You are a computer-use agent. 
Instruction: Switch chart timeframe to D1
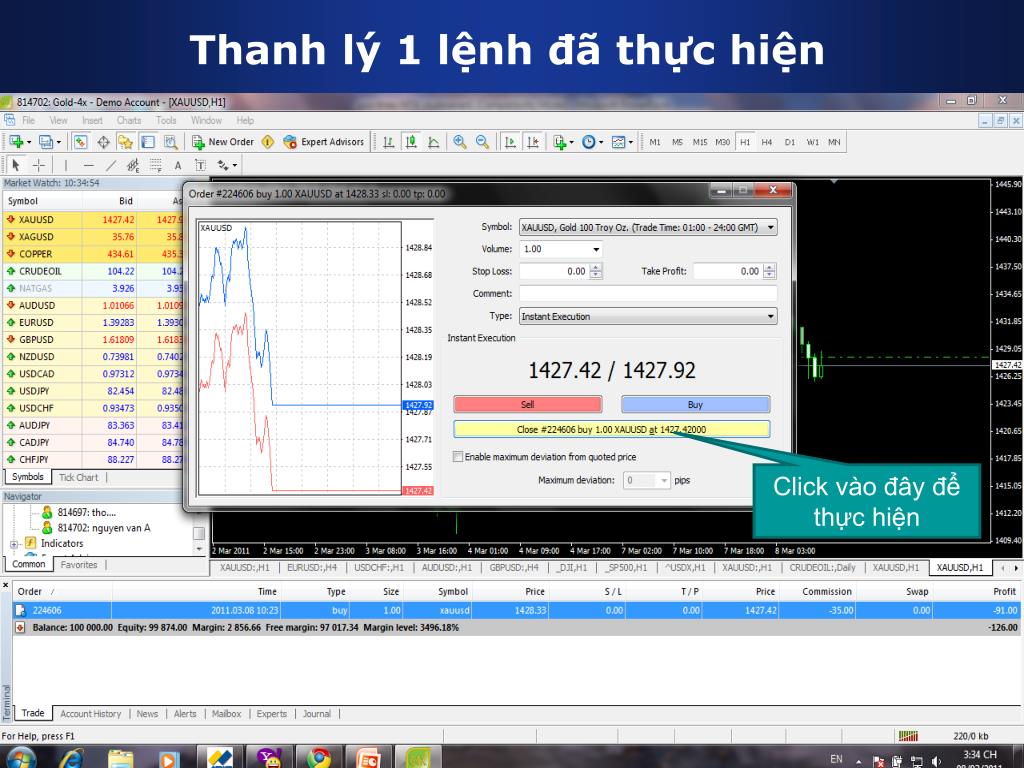[x=790, y=142]
